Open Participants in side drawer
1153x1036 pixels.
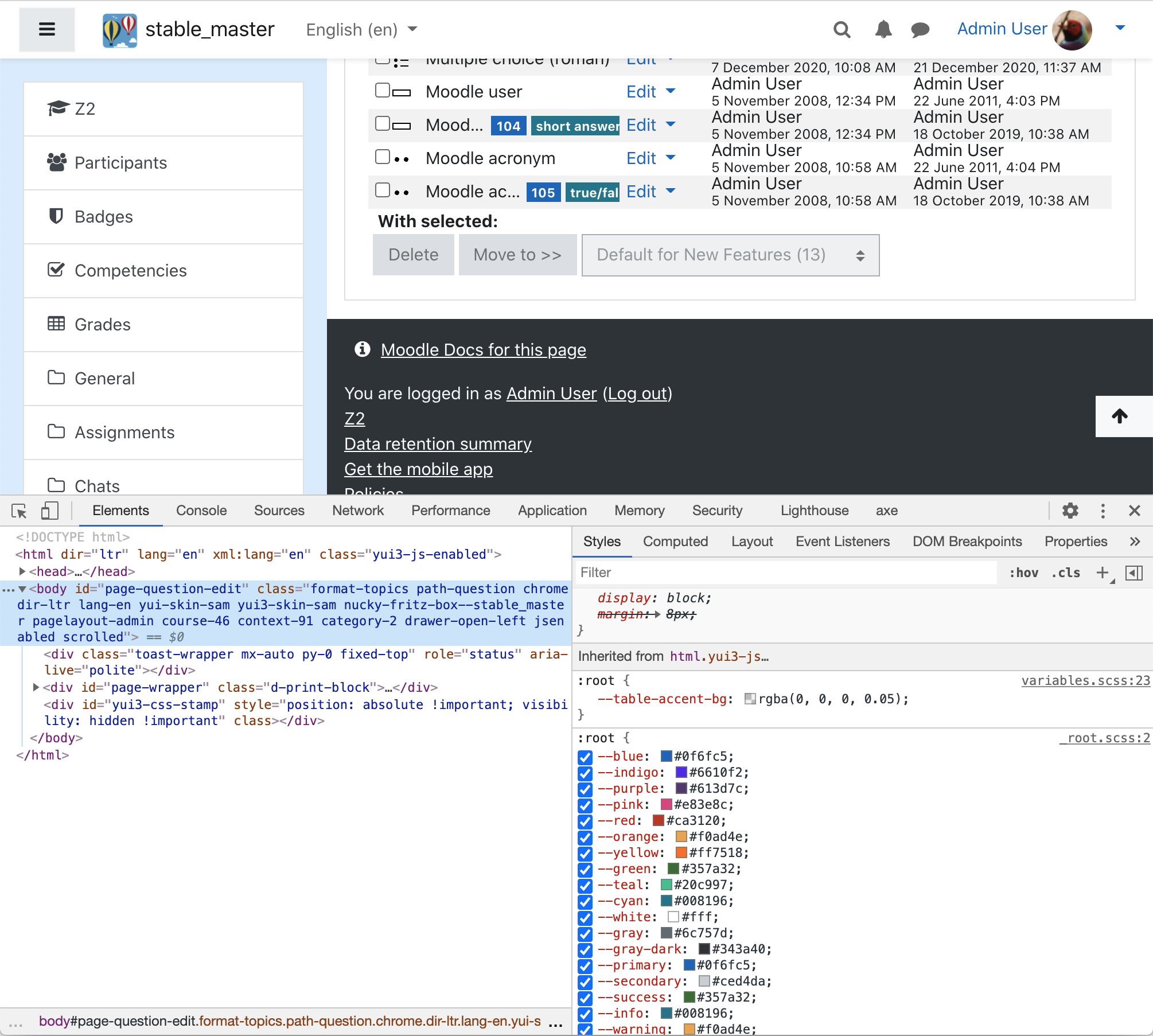pyautogui.click(x=163, y=163)
